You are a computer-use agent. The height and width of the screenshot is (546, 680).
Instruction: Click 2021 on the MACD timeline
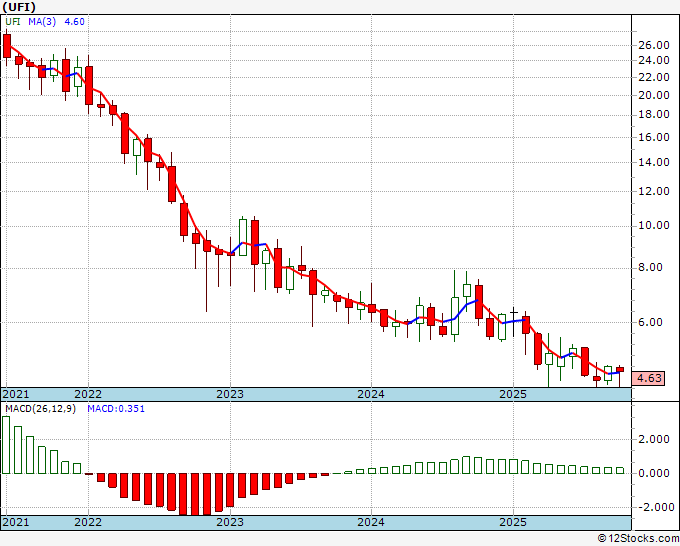click(x=16, y=522)
